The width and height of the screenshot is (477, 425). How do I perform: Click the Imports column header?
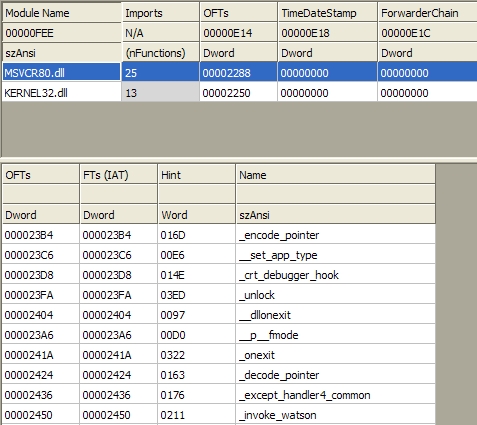coord(161,13)
